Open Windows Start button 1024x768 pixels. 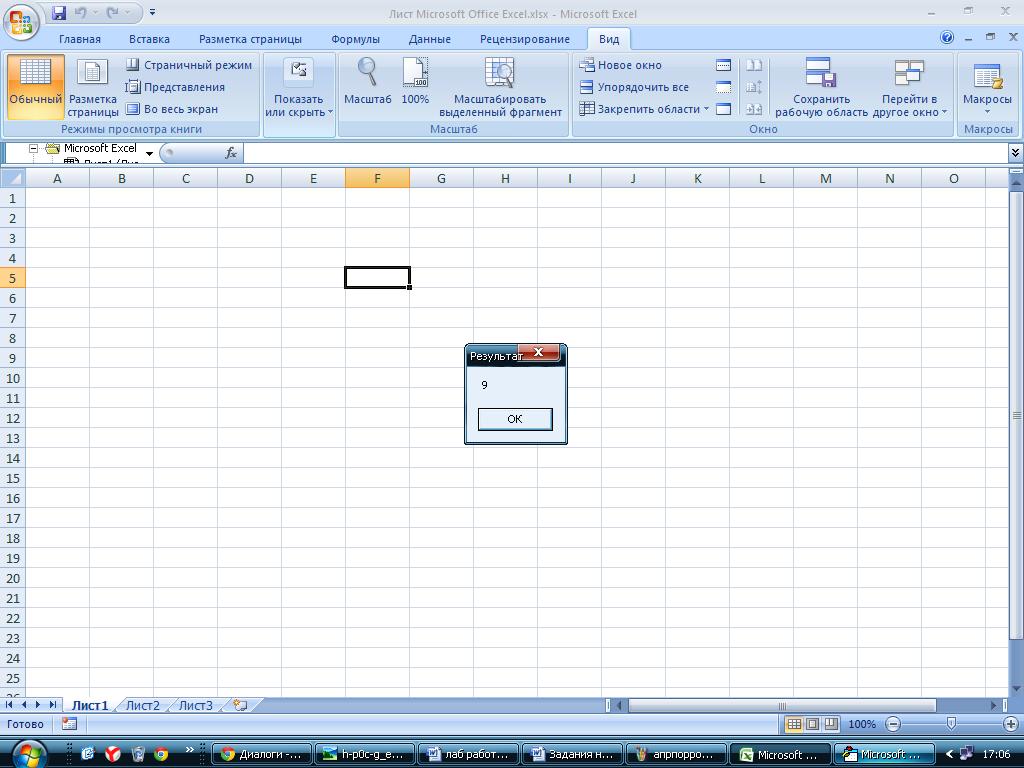[x=29, y=755]
